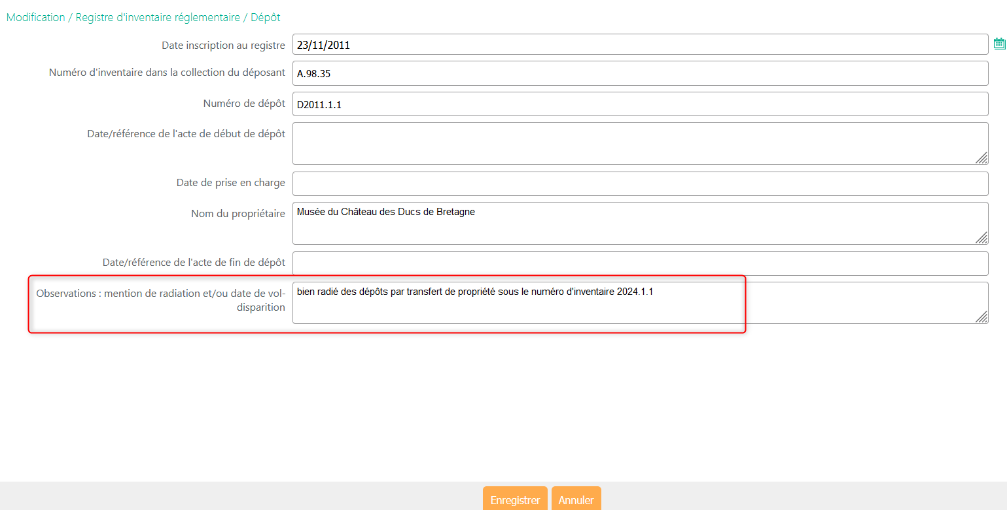Click the Date inscription au registre field
The height and width of the screenshot is (510, 1007).
(640, 45)
